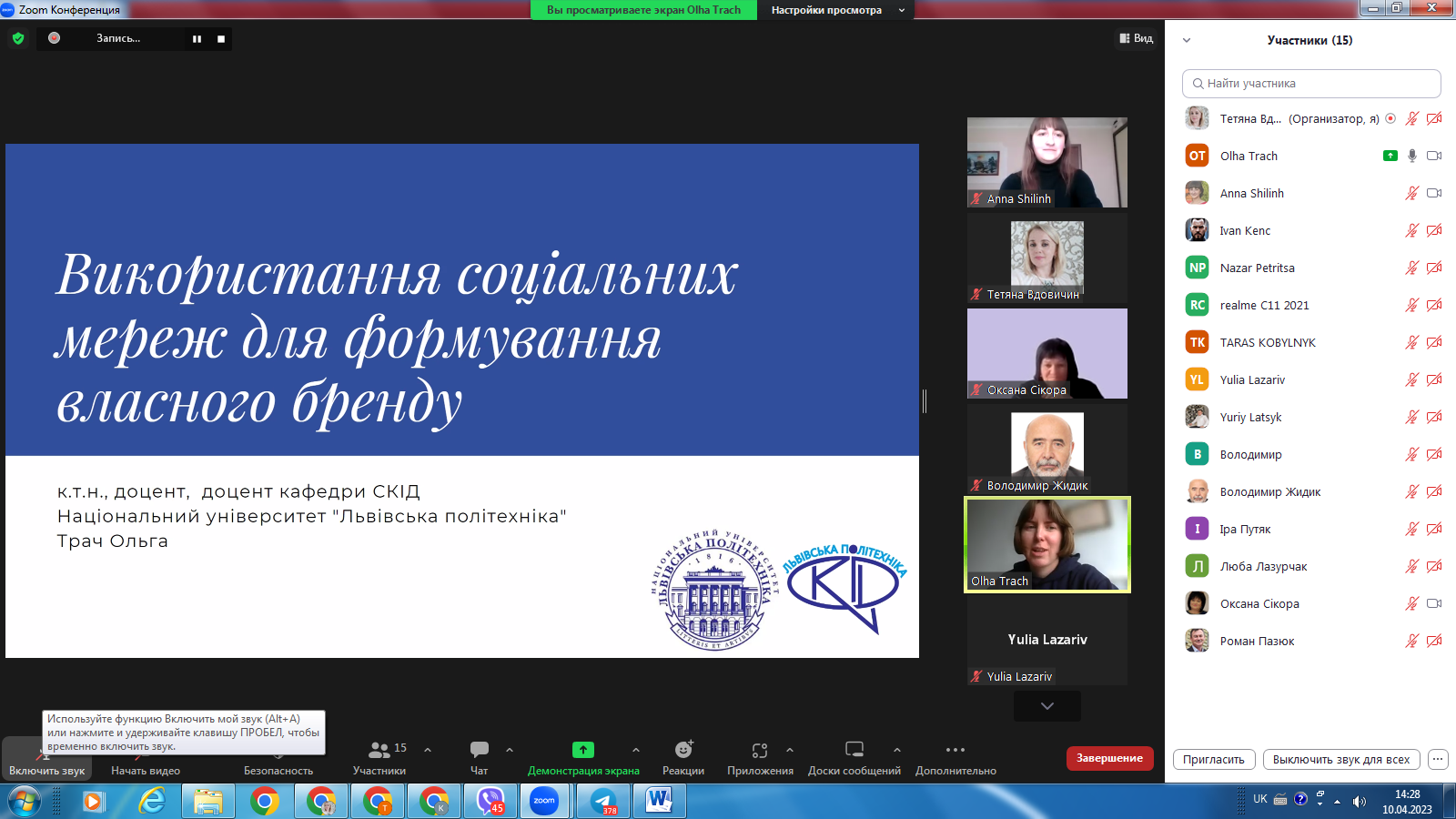The width and height of the screenshot is (1456, 819).
Task: Click the green Share Screen icon
Action: click(583, 750)
